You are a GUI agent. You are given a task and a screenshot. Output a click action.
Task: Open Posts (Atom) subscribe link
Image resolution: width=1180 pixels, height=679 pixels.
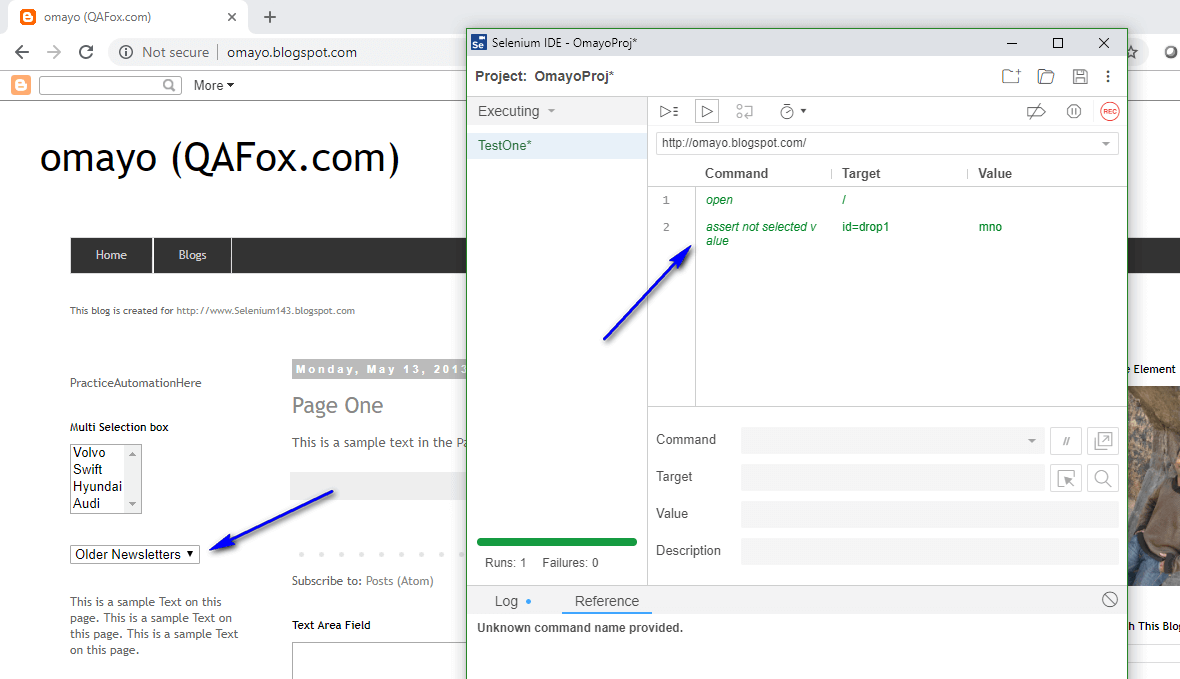tap(400, 580)
